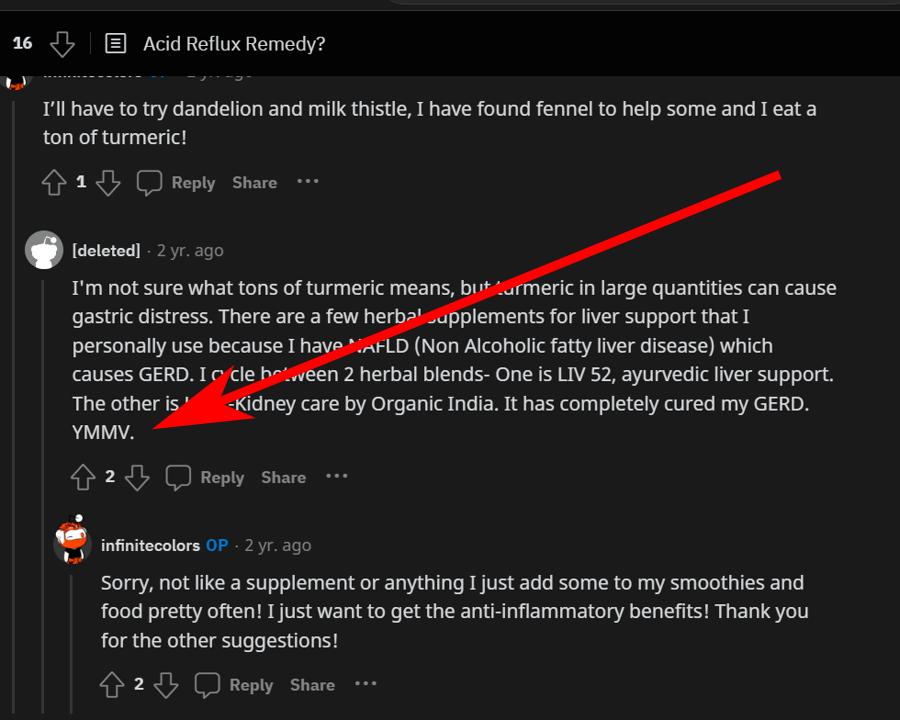Downvote infinitecolors' comment about smoothies
Image resolution: width=900 pixels, height=720 pixels.
(x=166, y=684)
